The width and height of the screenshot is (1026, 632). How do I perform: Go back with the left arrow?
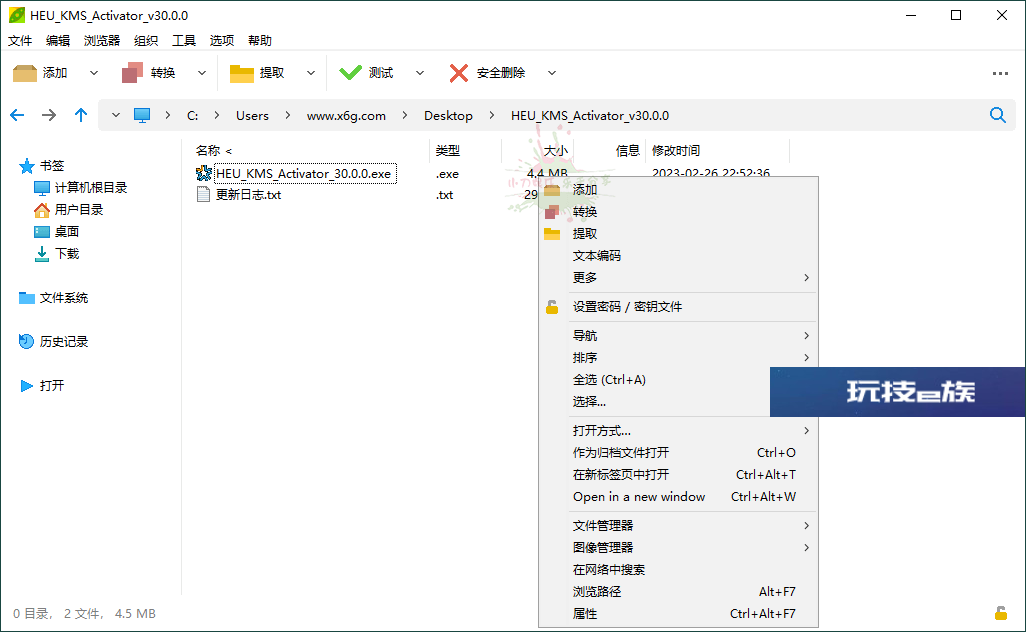pyautogui.click(x=17, y=115)
